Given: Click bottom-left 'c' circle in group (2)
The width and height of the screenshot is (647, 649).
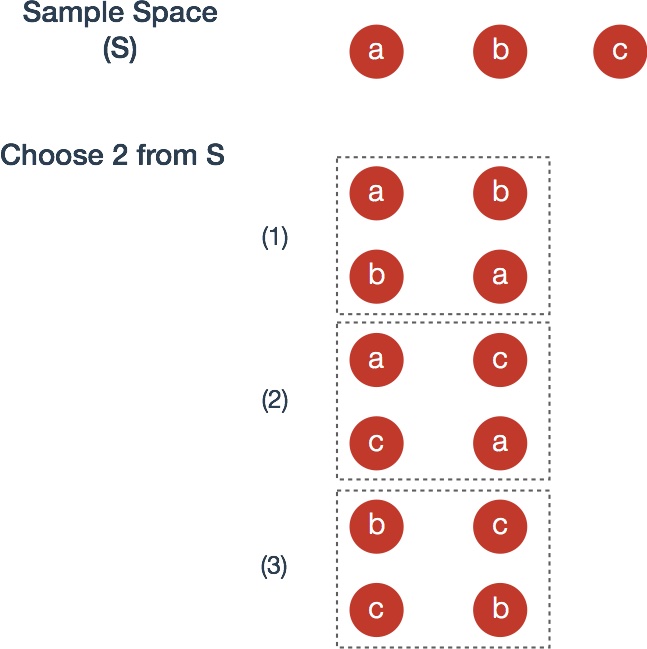Looking at the screenshot, I should coord(376,443).
